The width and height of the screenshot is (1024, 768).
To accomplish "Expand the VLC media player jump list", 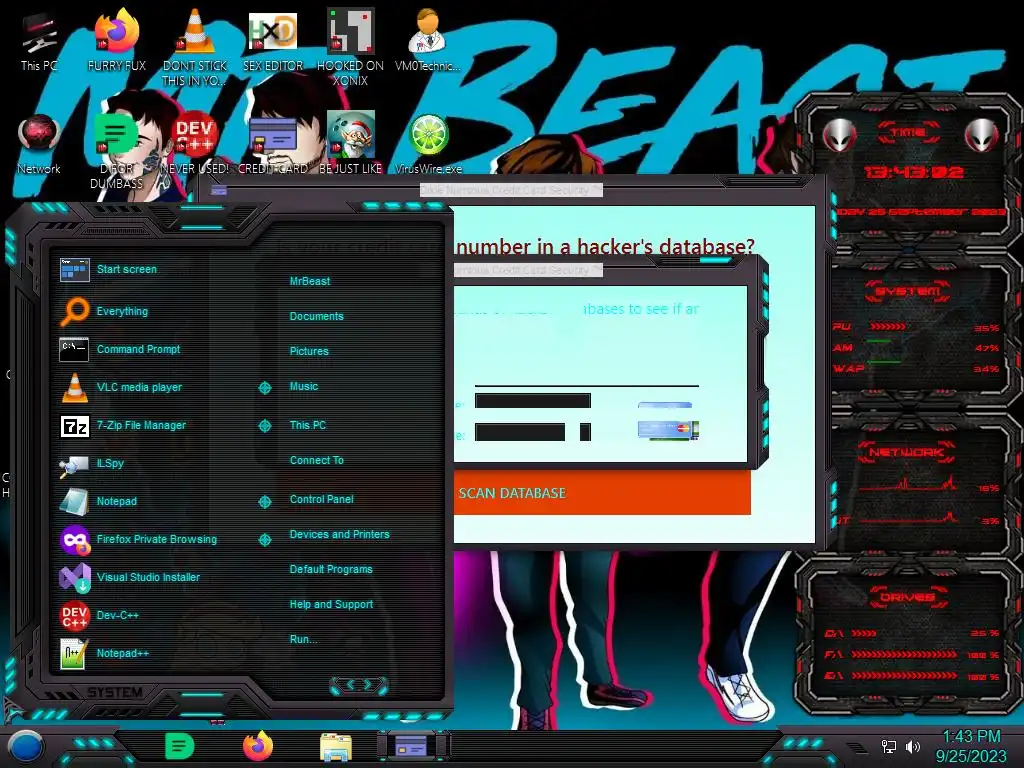I will click(264, 388).
